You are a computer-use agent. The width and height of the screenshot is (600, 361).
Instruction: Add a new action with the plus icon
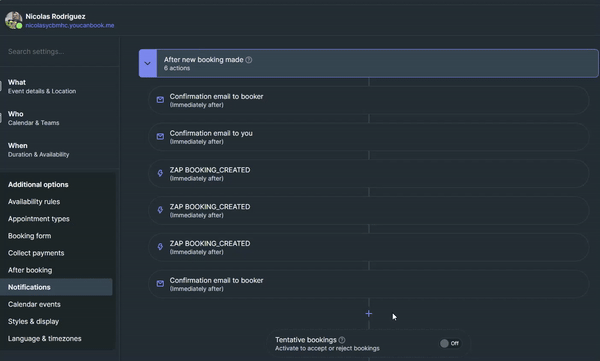(368, 314)
